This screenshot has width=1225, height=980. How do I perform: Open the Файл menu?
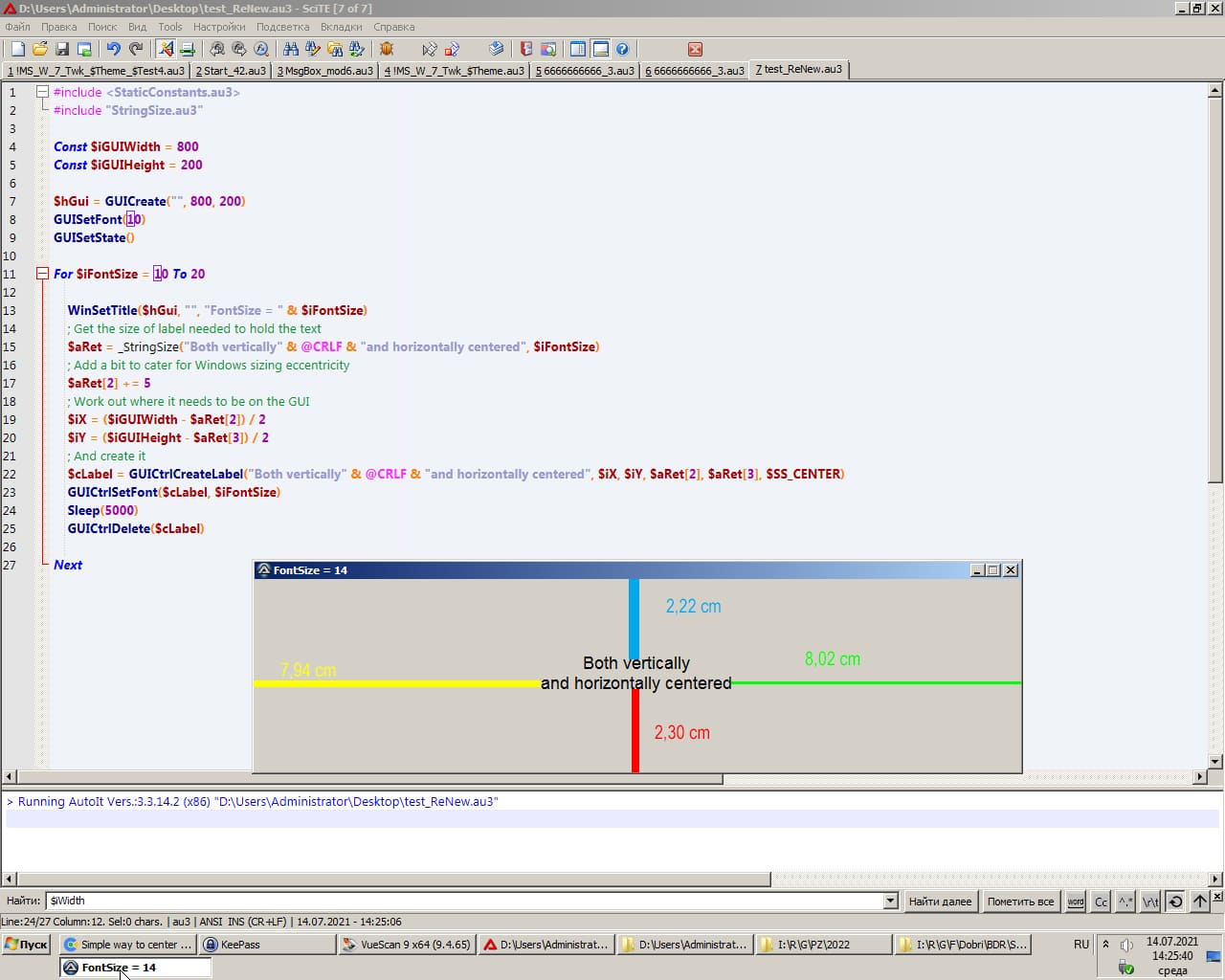click(x=17, y=27)
